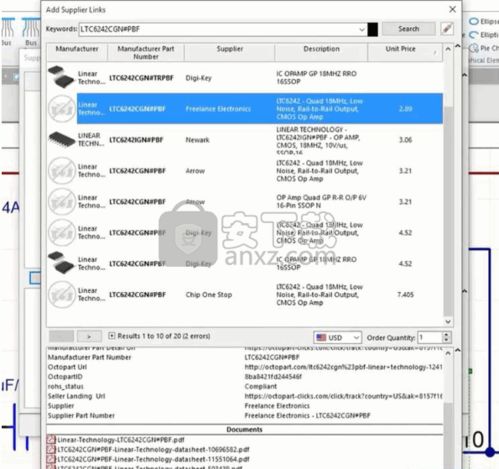Click the Newark supplier cell
The width and height of the screenshot is (499, 469).
tap(197, 140)
